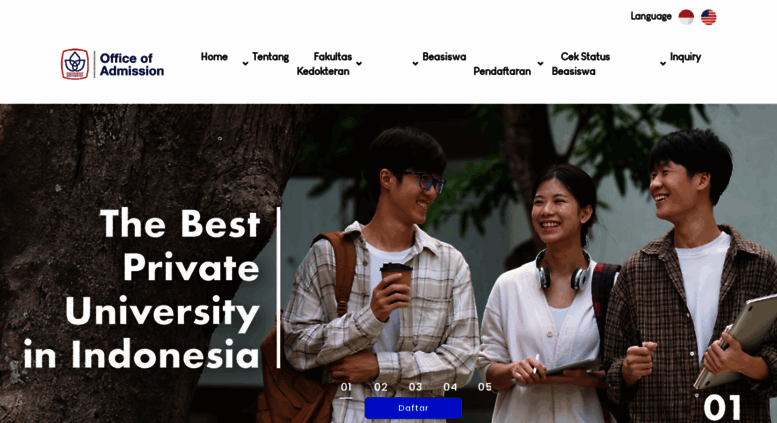Screen dimensions: 777x423
Task: Select slide indicator 05
Action: pyautogui.click(x=485, y=387)
